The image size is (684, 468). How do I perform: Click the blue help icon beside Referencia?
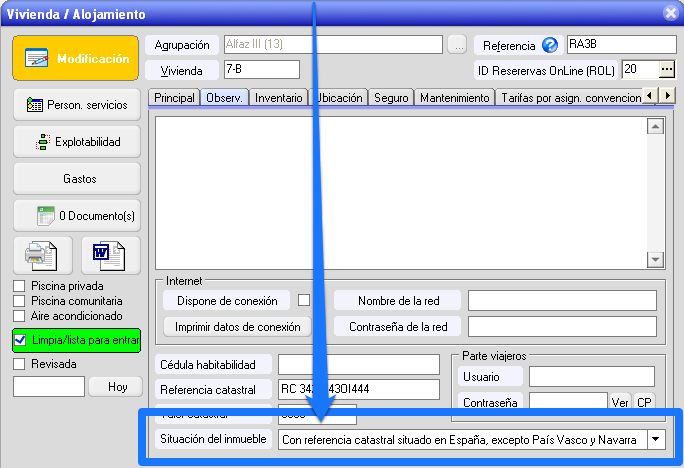pos(549,45)
